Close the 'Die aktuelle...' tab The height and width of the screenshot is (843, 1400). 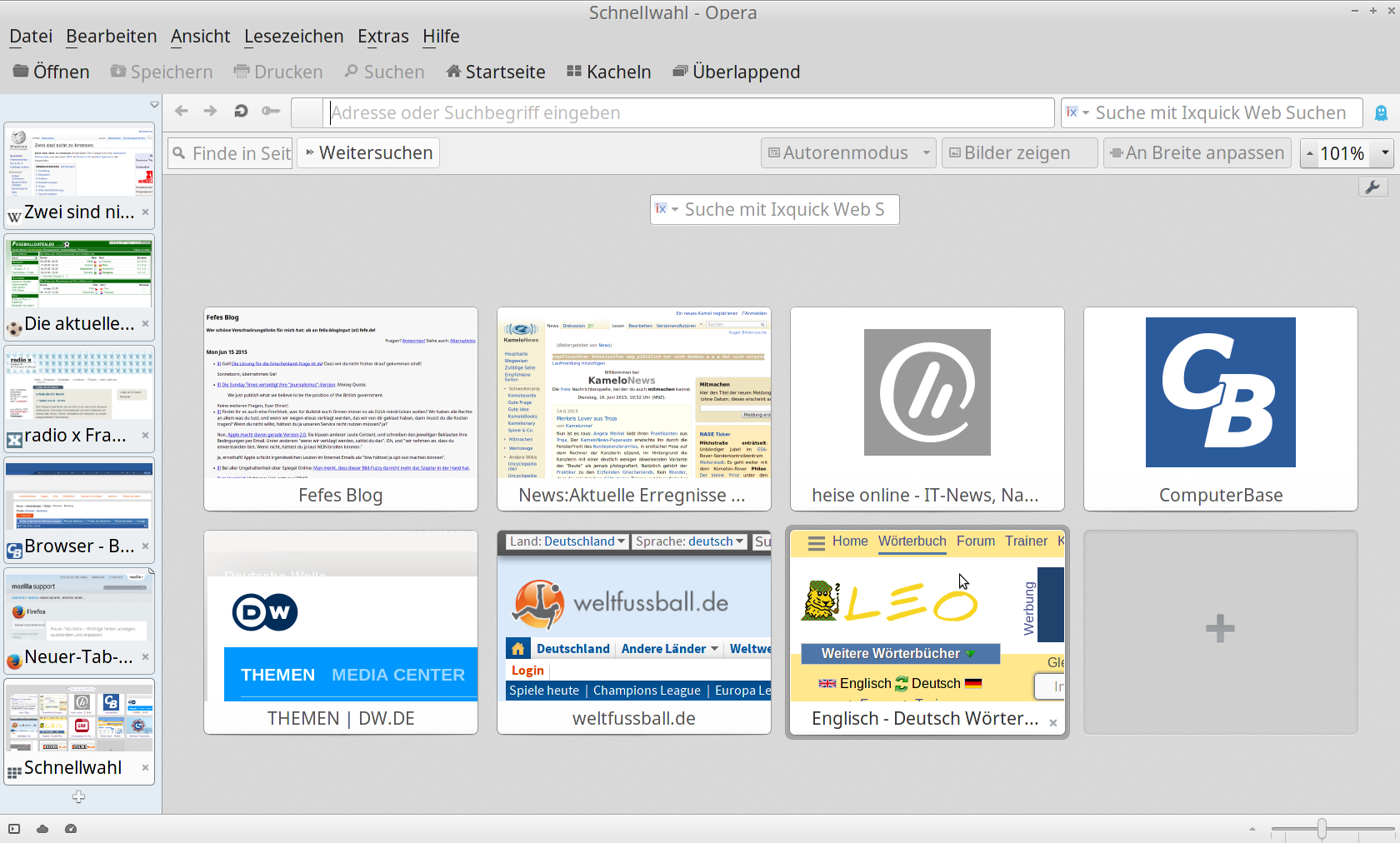coord(145,323)
